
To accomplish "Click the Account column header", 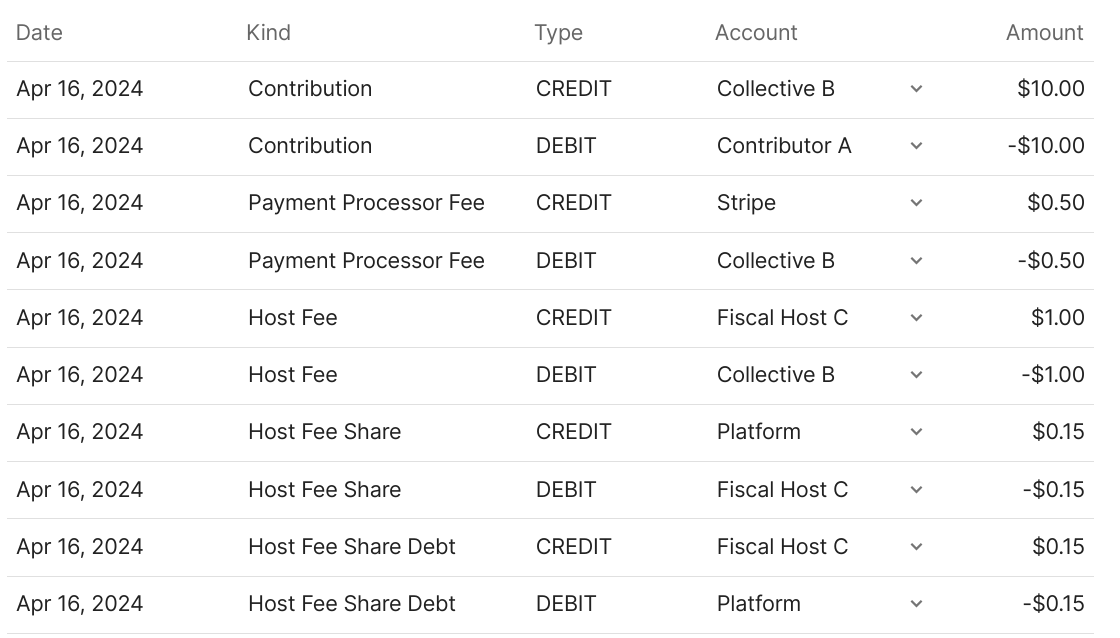I will click(x=756, y=33).
